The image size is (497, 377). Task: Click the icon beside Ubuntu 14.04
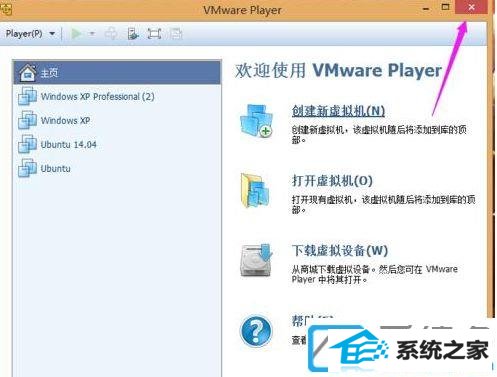click(x=27, y=144)
